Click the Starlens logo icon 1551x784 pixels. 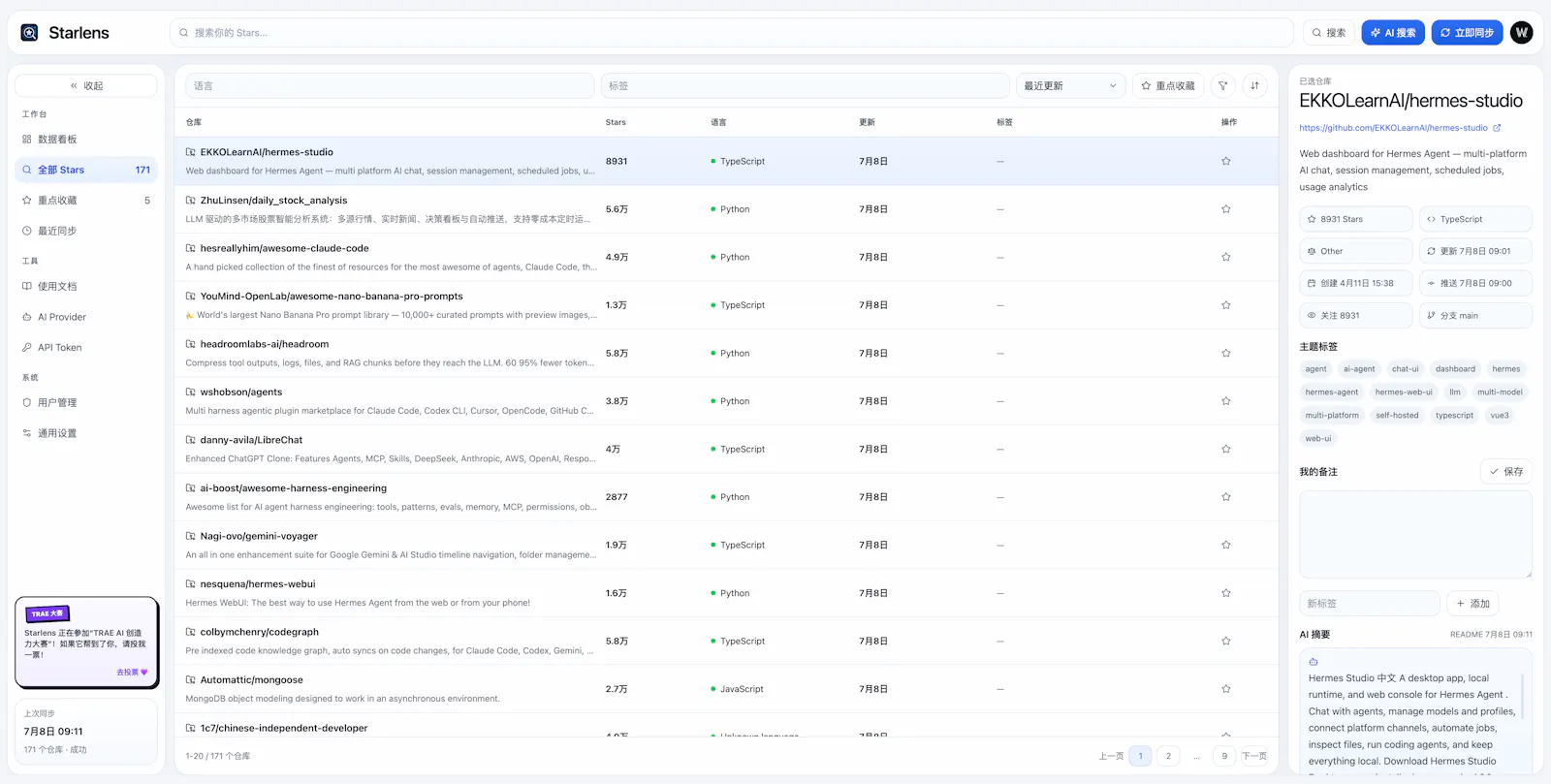30,33
